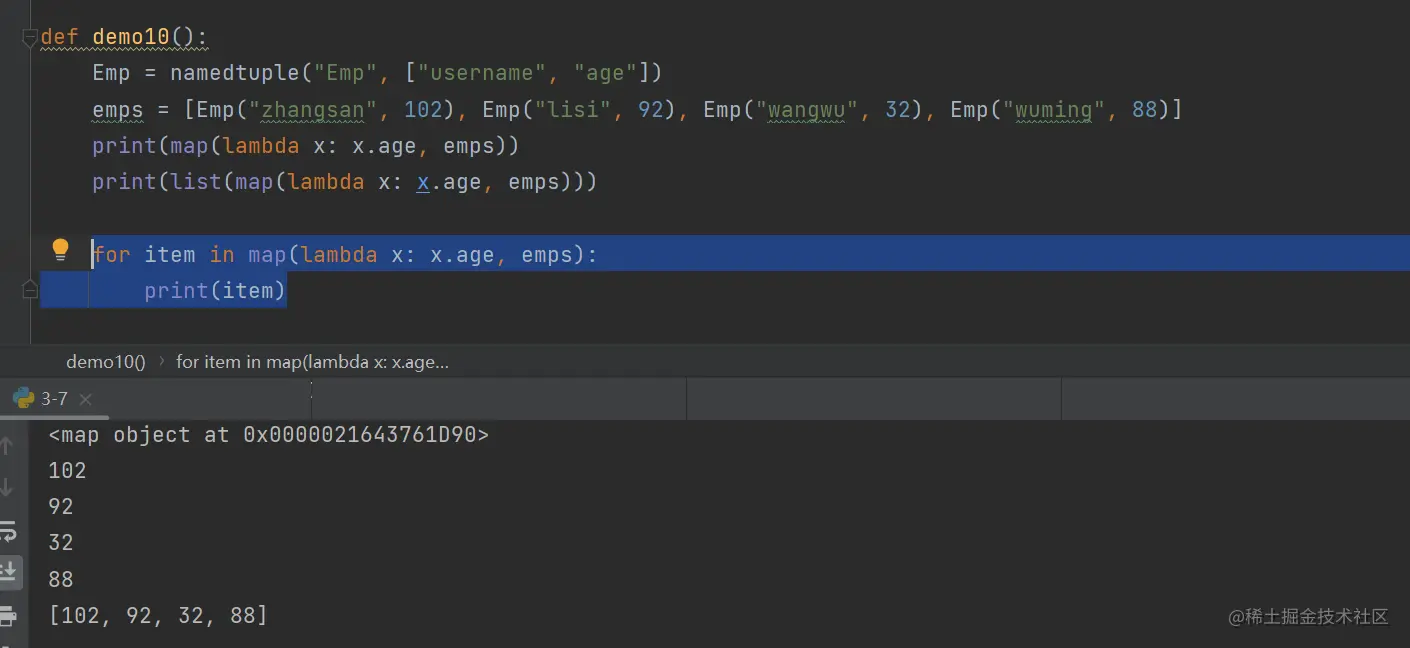Toggle scroll to end of output

pyautogui.click(x=9, y=571)
